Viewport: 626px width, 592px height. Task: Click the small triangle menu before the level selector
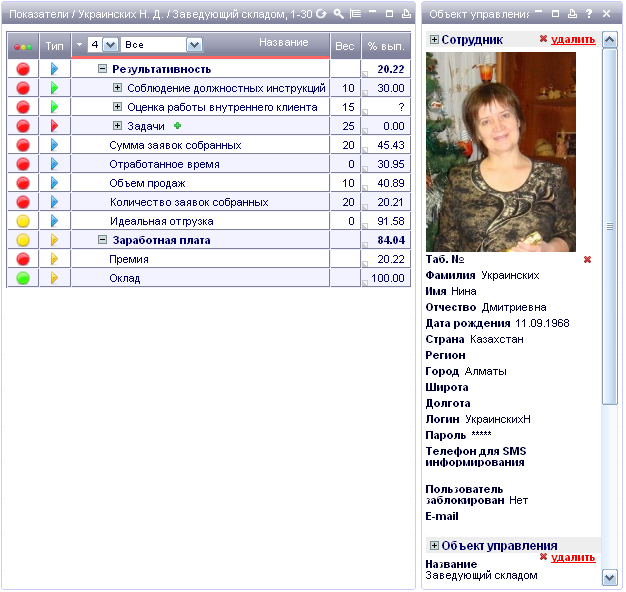(x=79, y=44)
